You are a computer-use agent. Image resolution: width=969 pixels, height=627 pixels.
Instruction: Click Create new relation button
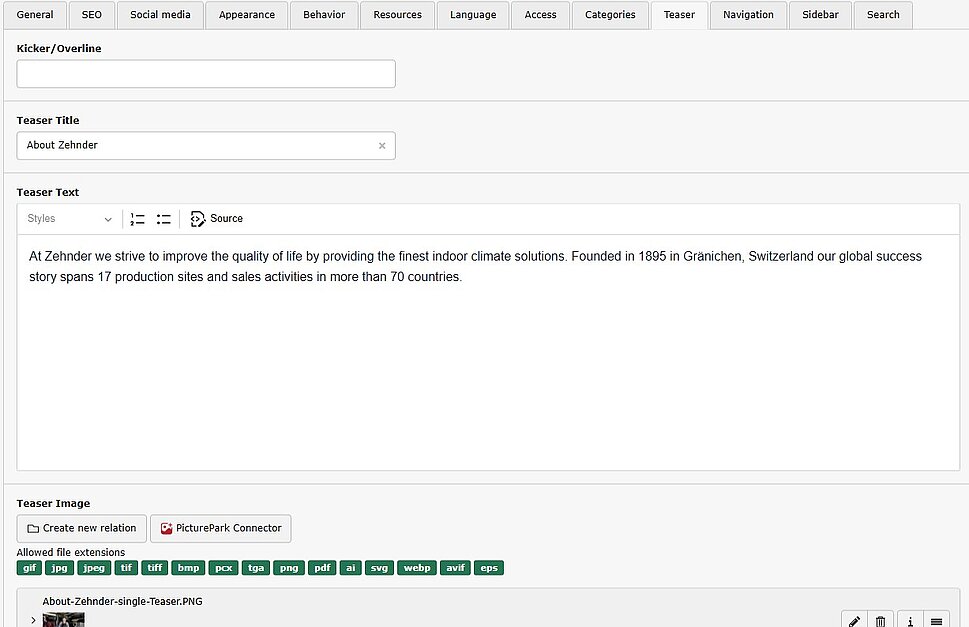pyautogui.click(x=82, y=528)
